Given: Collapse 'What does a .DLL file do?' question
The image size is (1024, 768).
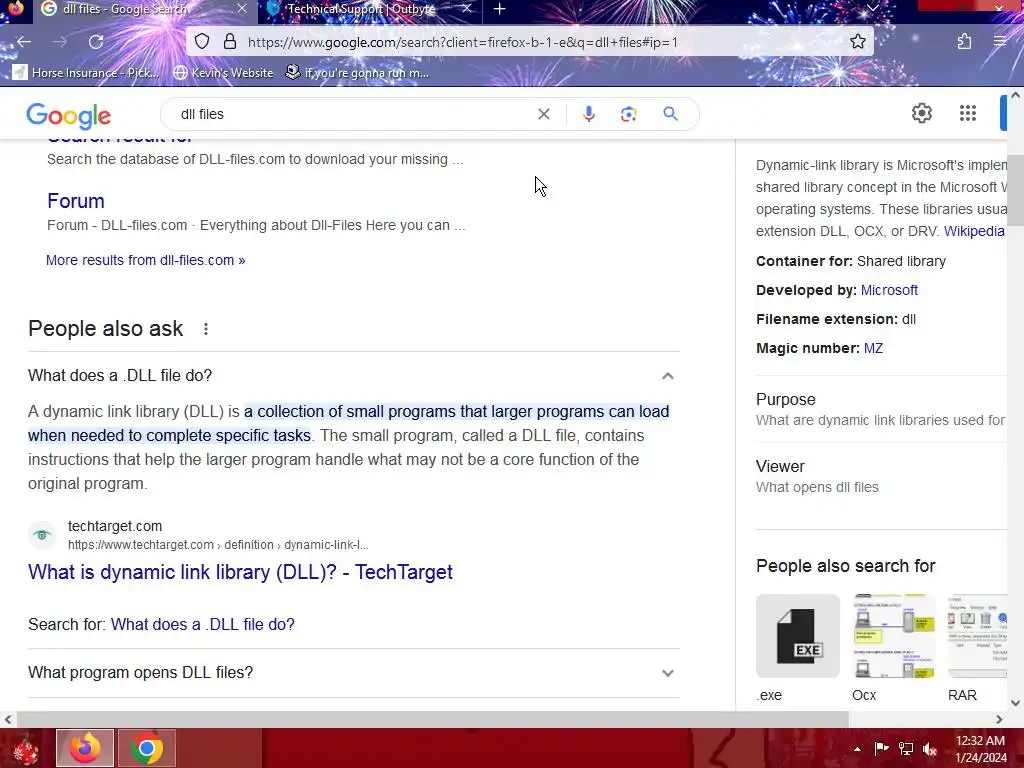Looking at the screenshot, I should pyautogui.click(x=353, y=376).
